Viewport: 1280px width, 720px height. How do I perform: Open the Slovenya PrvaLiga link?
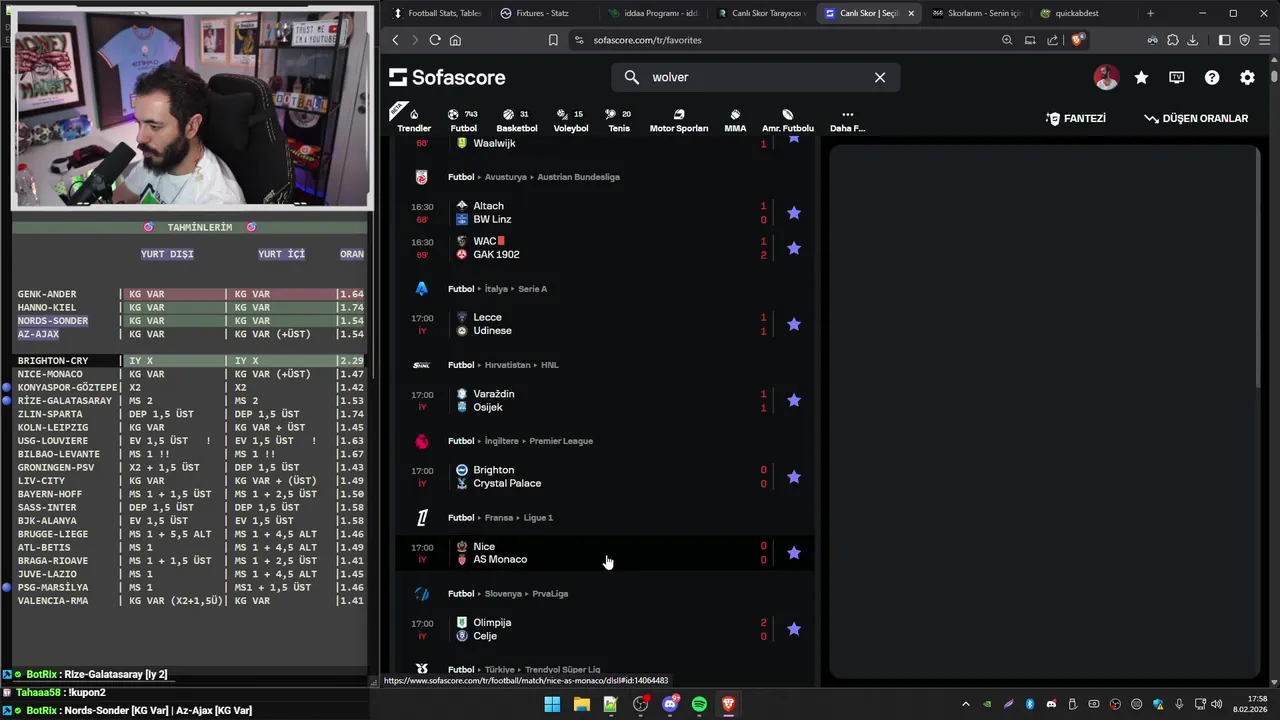pyautogui.click(x=550, y=594)
